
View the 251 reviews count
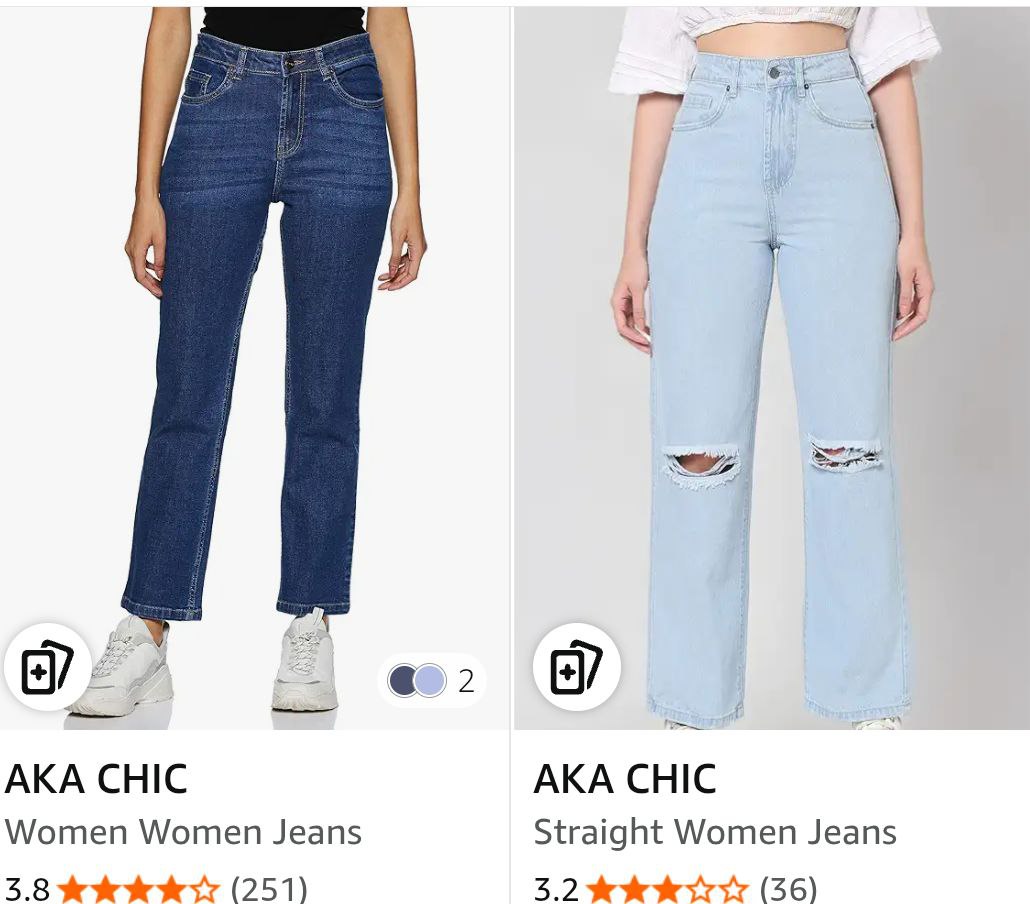click(x=269, y=890)
